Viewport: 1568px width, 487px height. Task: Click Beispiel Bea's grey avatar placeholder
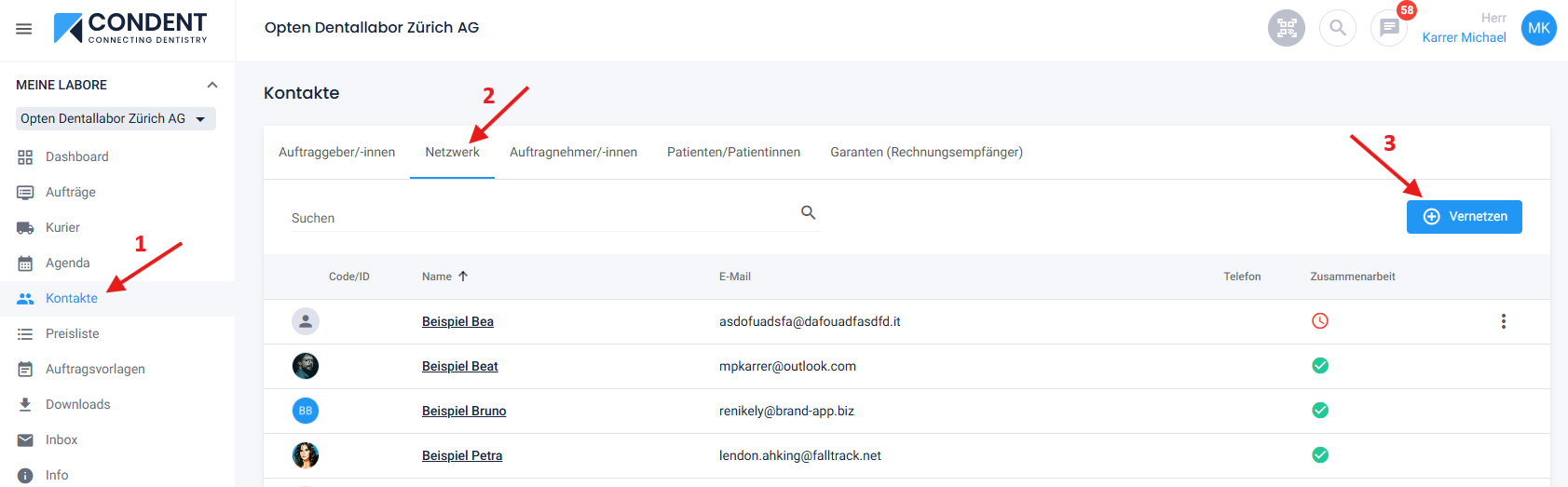[x=306, y=321]
